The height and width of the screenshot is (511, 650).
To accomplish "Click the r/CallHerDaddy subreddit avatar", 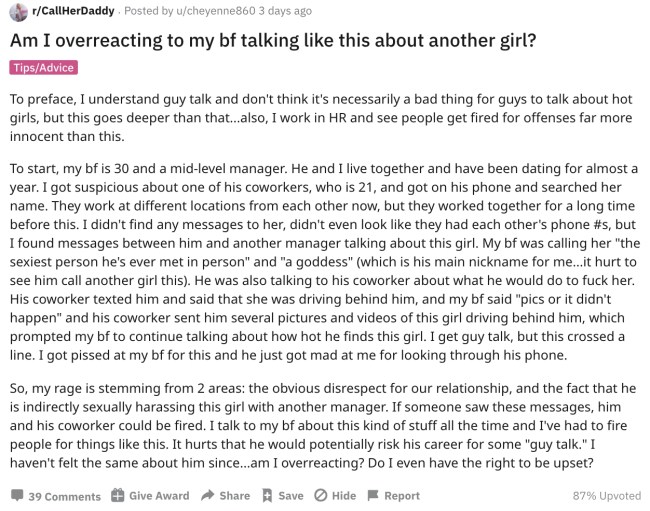I will [x=18, y=12].
